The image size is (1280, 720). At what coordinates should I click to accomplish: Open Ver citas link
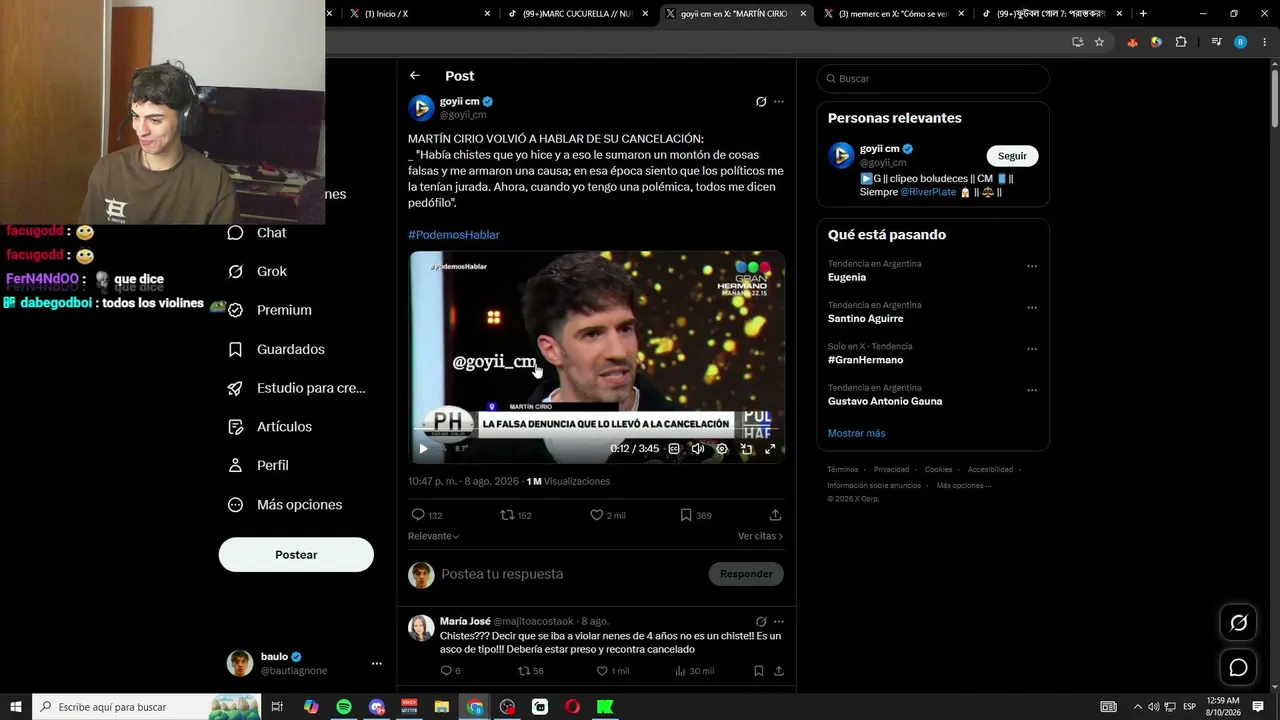tap(760, 536)
